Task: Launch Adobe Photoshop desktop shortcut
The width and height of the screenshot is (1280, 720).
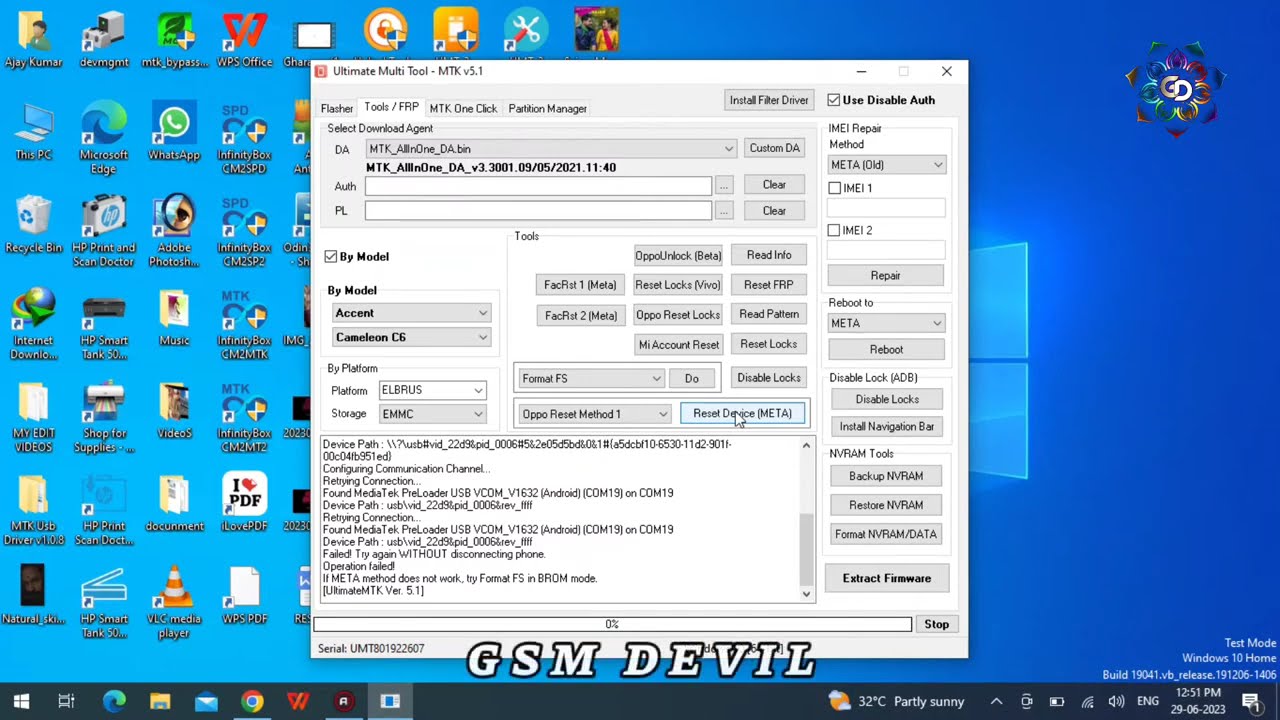Action: 174,231
